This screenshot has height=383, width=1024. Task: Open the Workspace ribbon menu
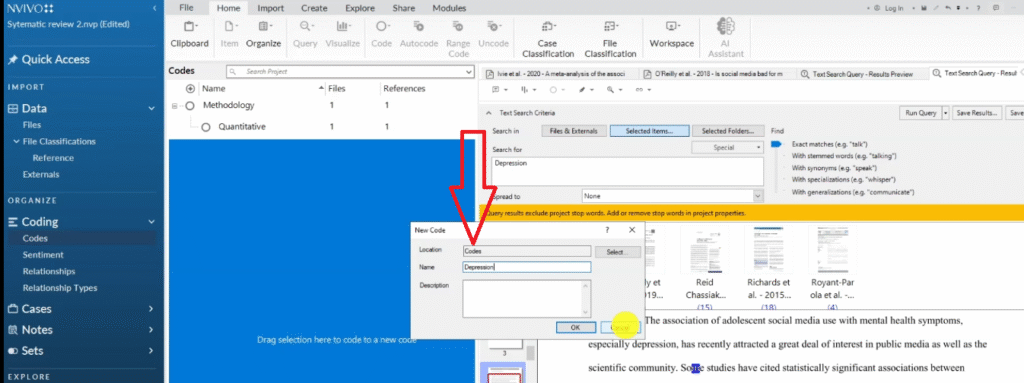[x=671, y=35]
